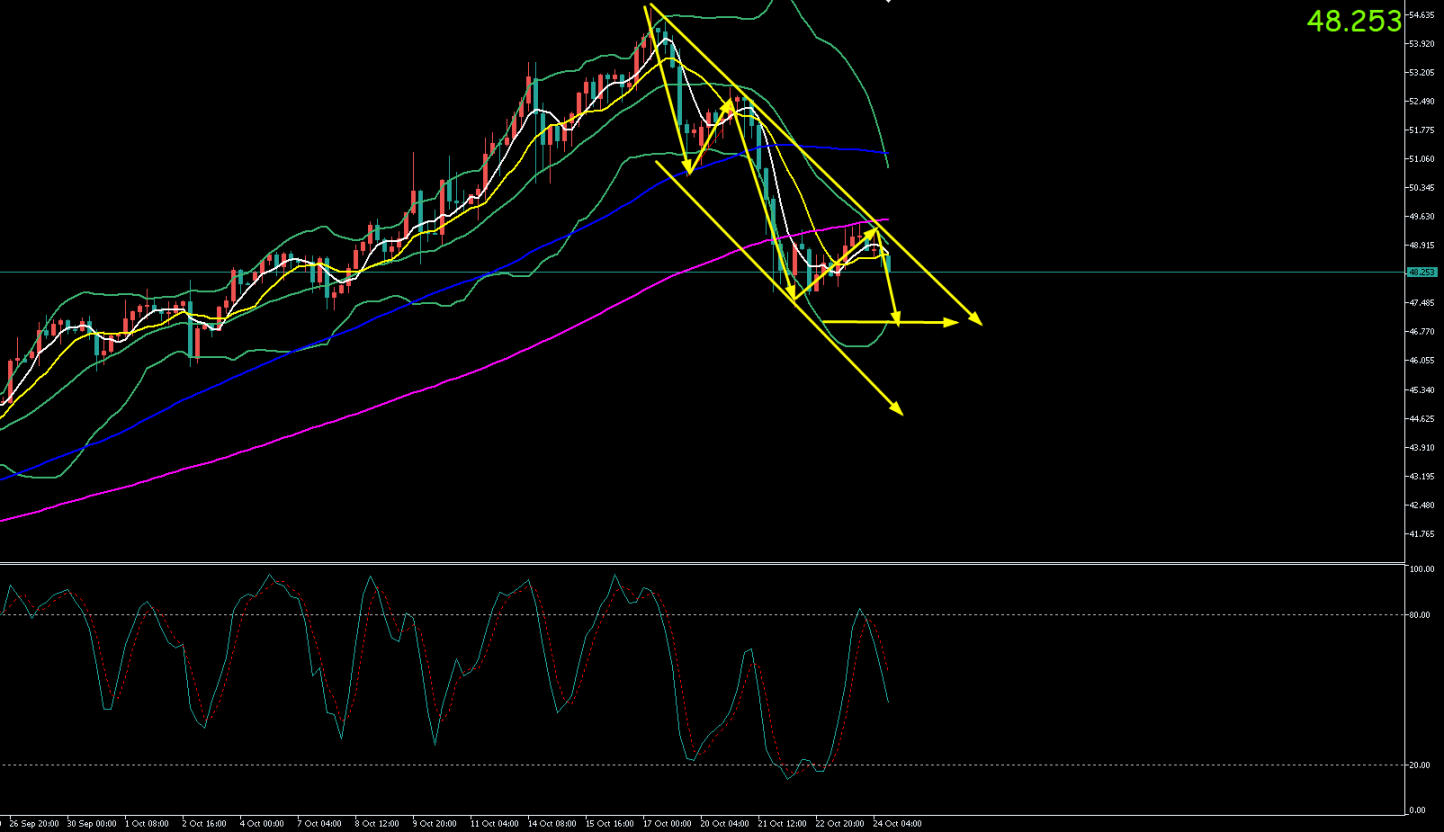Click the 80.00 oscillator level label
The height and width of the screenshot is (832, 1444).
[x=1419, y=615]
